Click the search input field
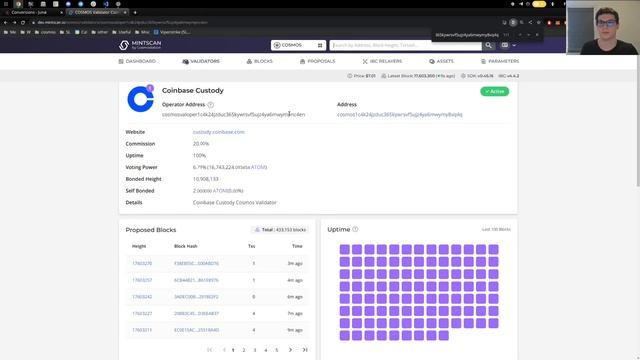 (406, 45)
